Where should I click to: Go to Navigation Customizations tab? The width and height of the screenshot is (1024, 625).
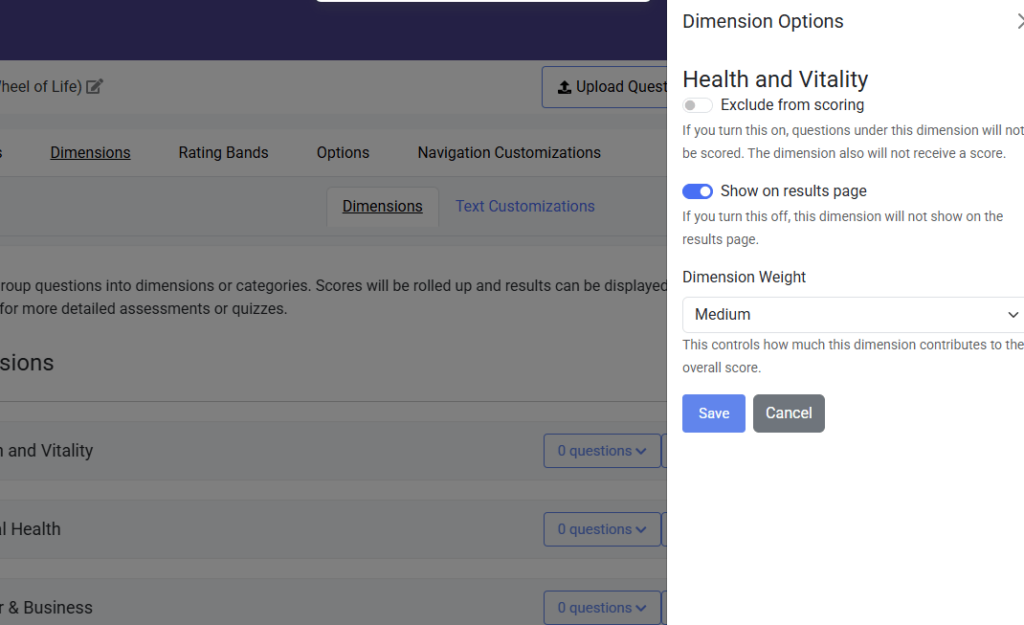509,153
